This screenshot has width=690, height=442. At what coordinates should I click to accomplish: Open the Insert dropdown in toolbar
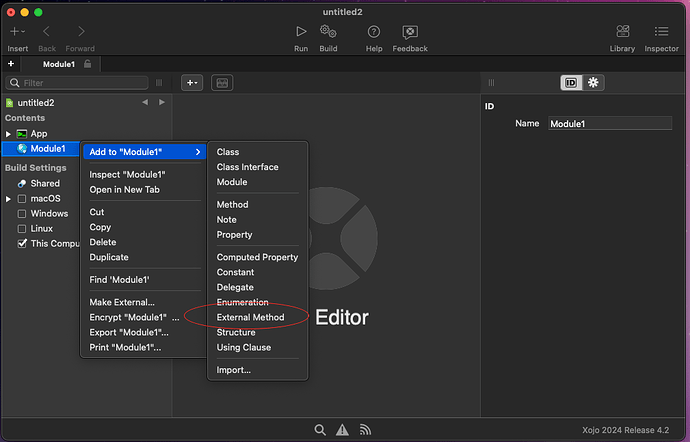[17, 33]
